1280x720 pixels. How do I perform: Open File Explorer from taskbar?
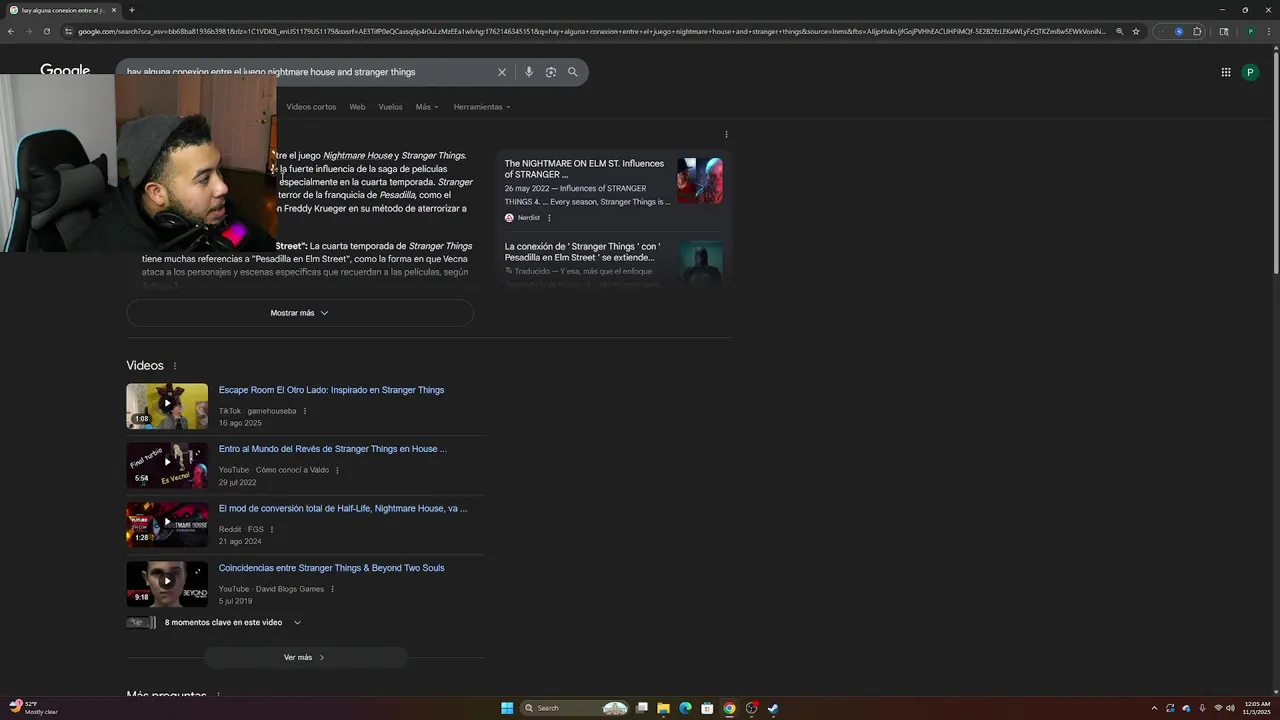pyautogui.click(x=663, y=708)
